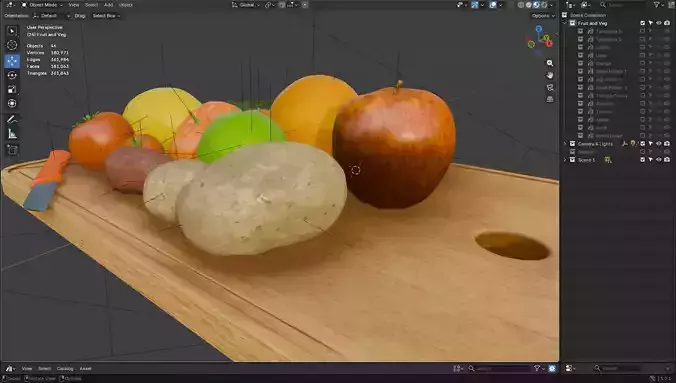This screenshot has height=383, width=676.
Task: Toggle exclude checkbox for Camera & Lights
Action: tap(642, 144)
